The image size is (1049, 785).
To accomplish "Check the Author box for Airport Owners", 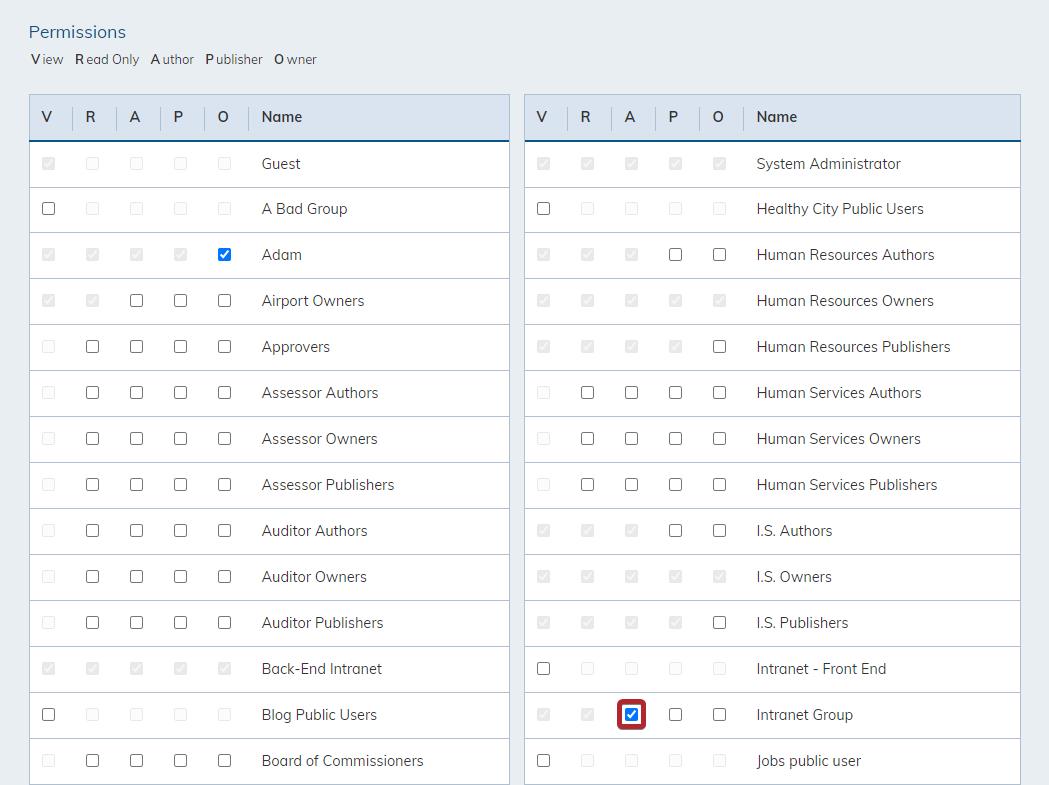I will pyautogui.click(x=136, y=301).
